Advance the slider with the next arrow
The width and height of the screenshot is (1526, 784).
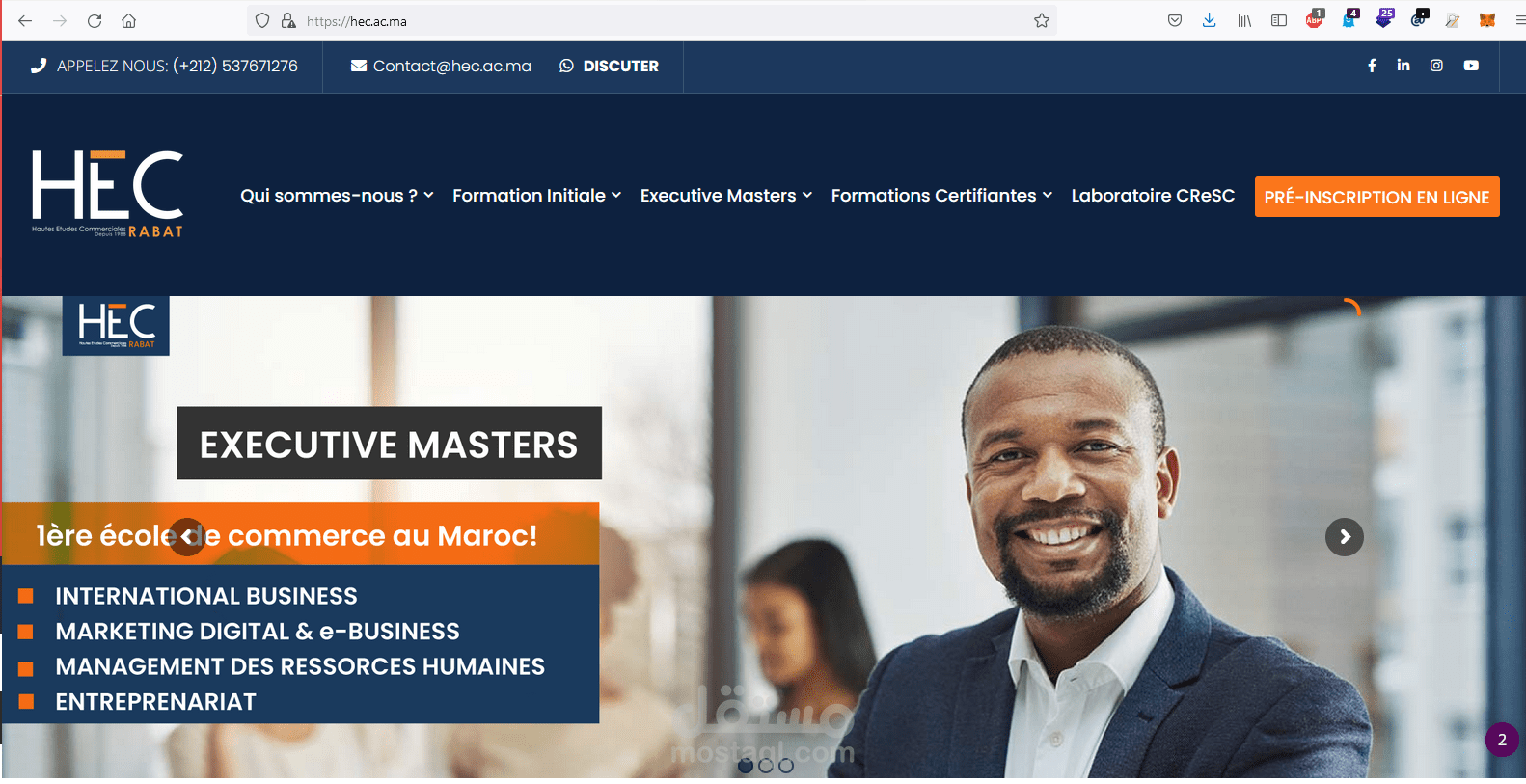(x=1345, y=537)
